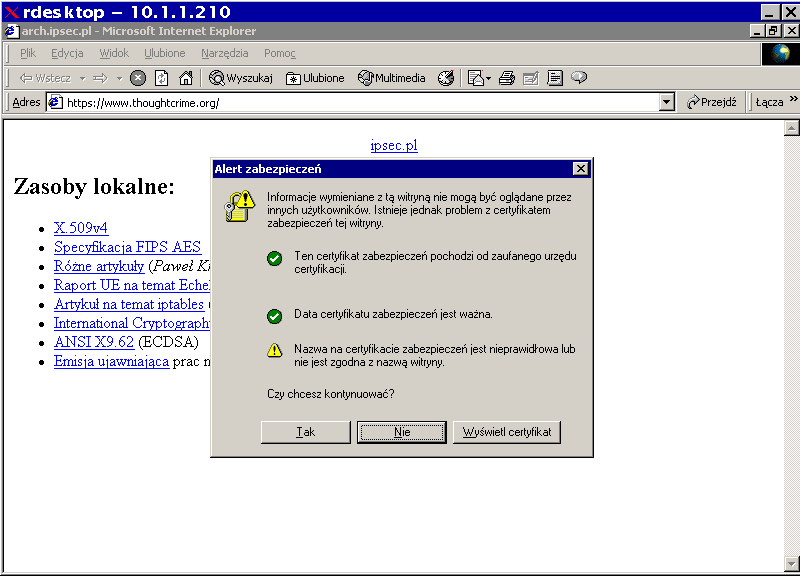Open the Różne artykuły link
The height and width of the screenshot is (576, 800).
click(x=99, y=266)
